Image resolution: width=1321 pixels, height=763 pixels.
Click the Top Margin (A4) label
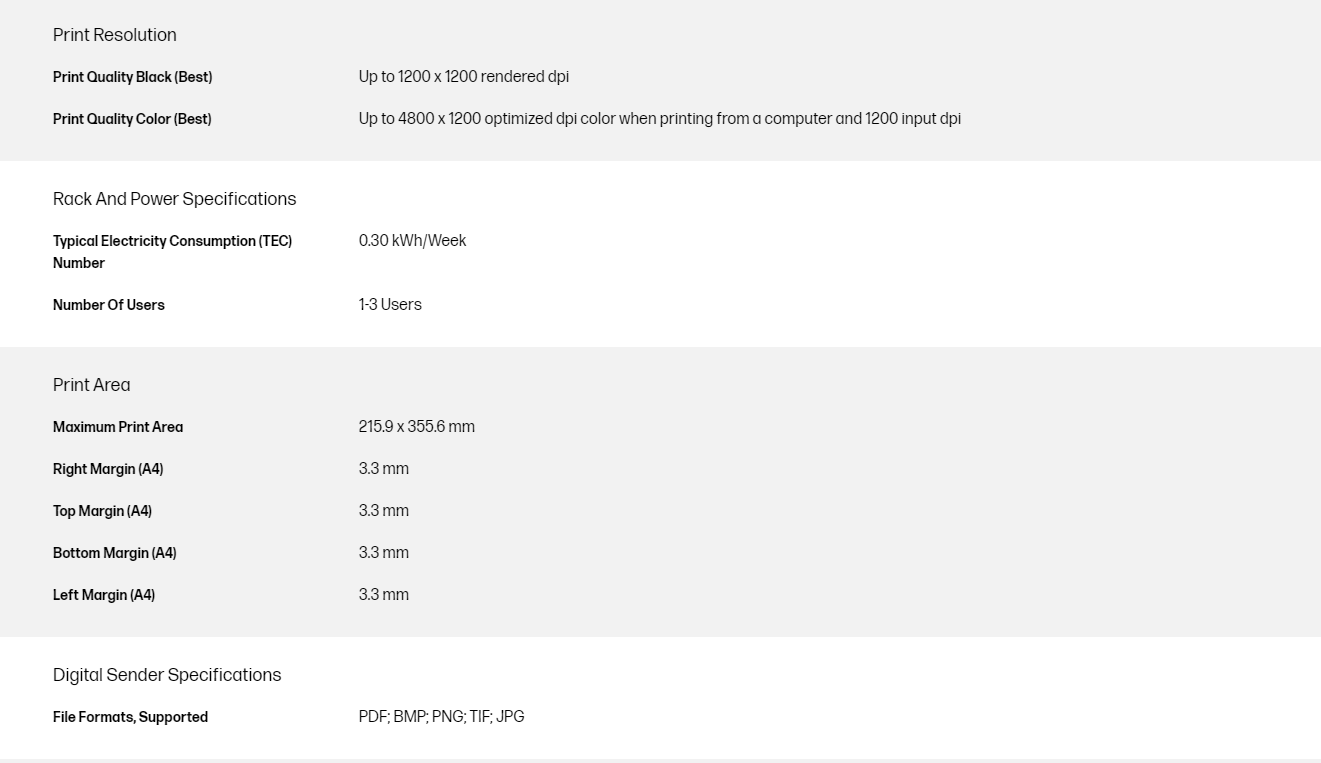coord(103,511)
